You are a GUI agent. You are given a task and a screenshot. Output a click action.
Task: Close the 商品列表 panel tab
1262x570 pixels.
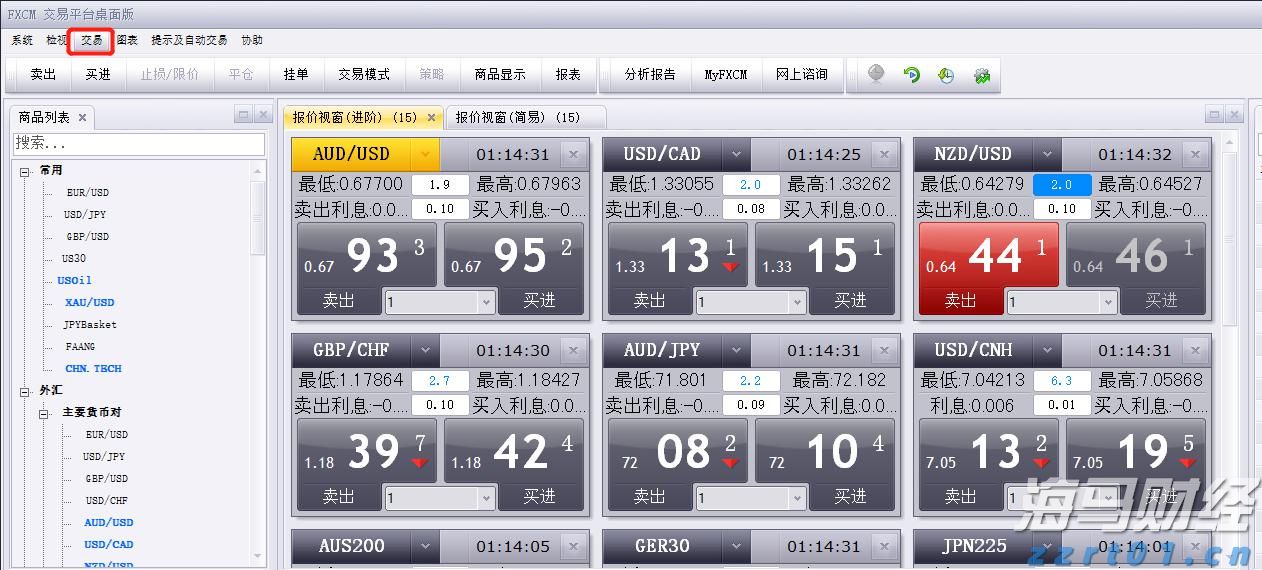click(x=83, y=118)
